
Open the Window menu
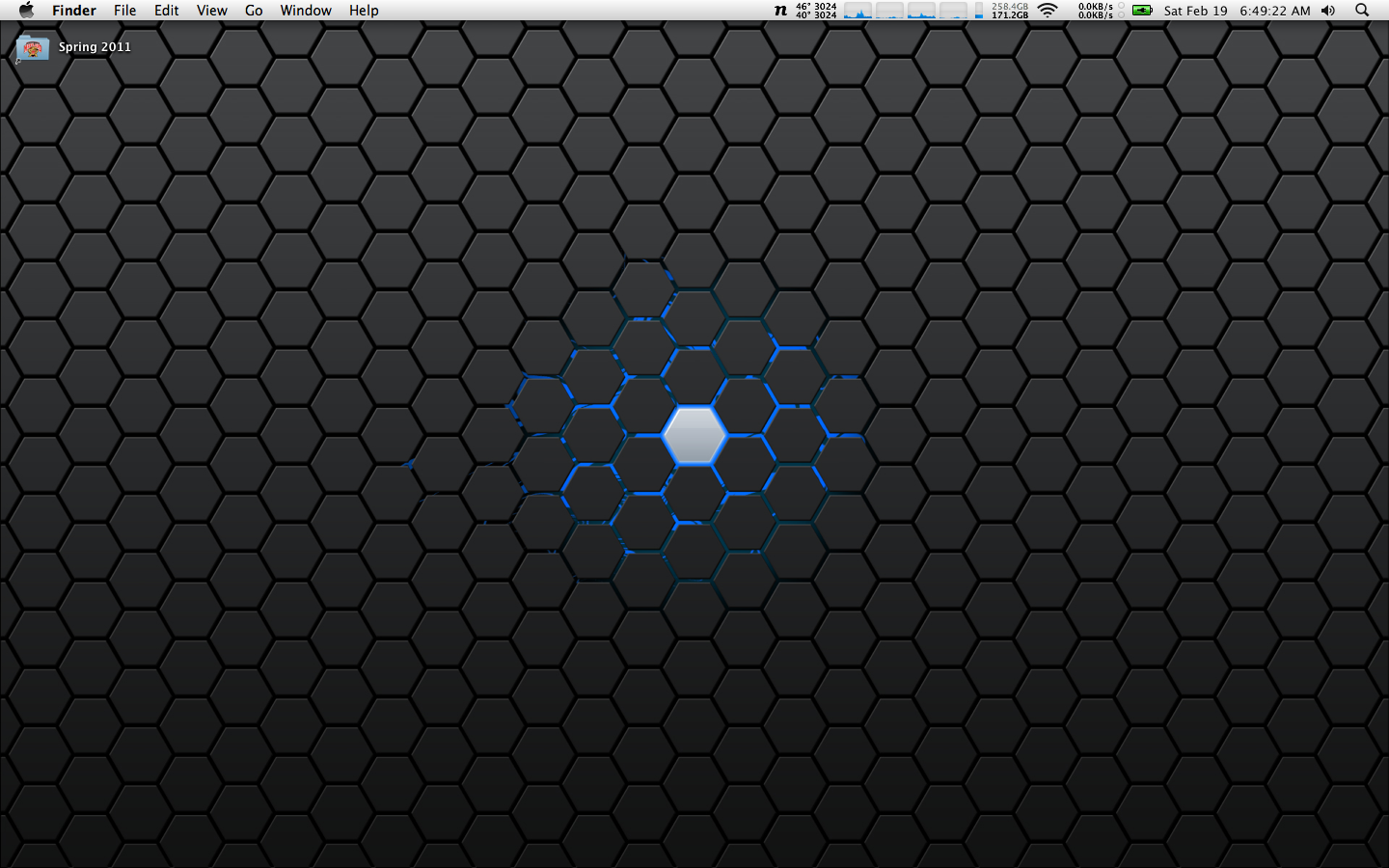pyautogui.click(x=306, y=11)
